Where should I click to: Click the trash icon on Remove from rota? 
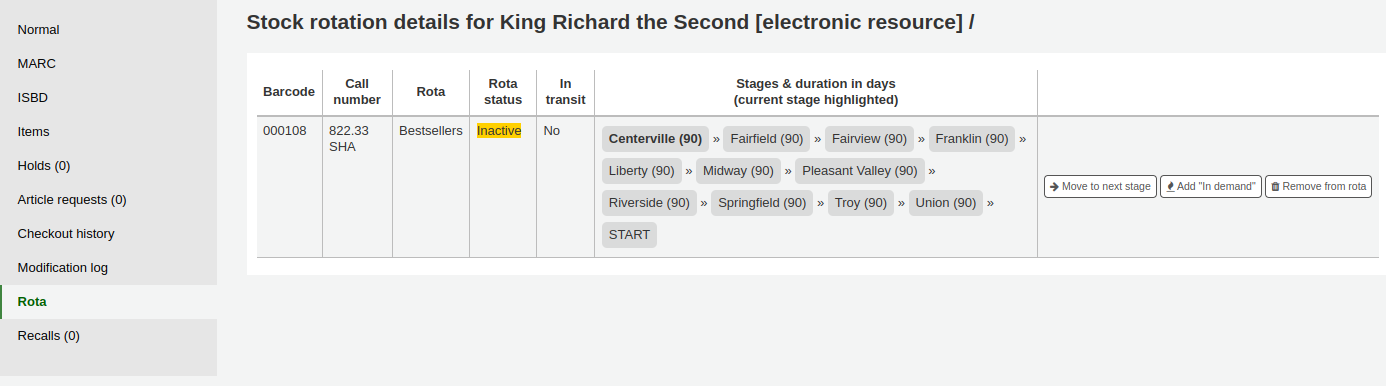[x=1275, y=187]
